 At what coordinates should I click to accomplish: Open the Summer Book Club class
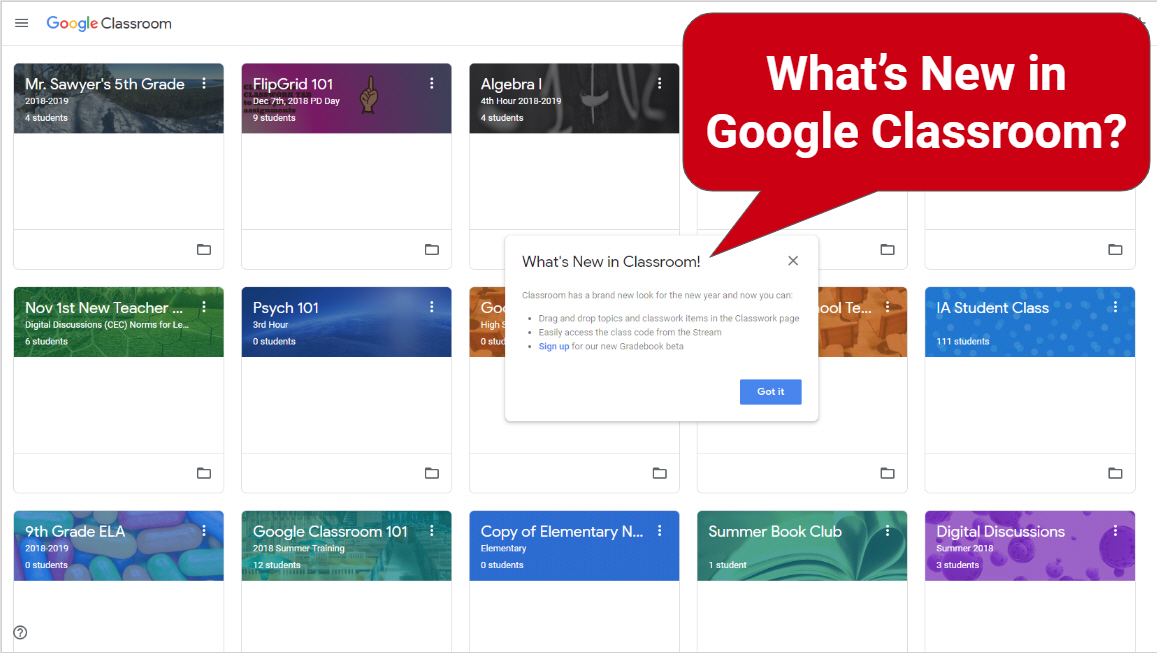coord(775,531)
